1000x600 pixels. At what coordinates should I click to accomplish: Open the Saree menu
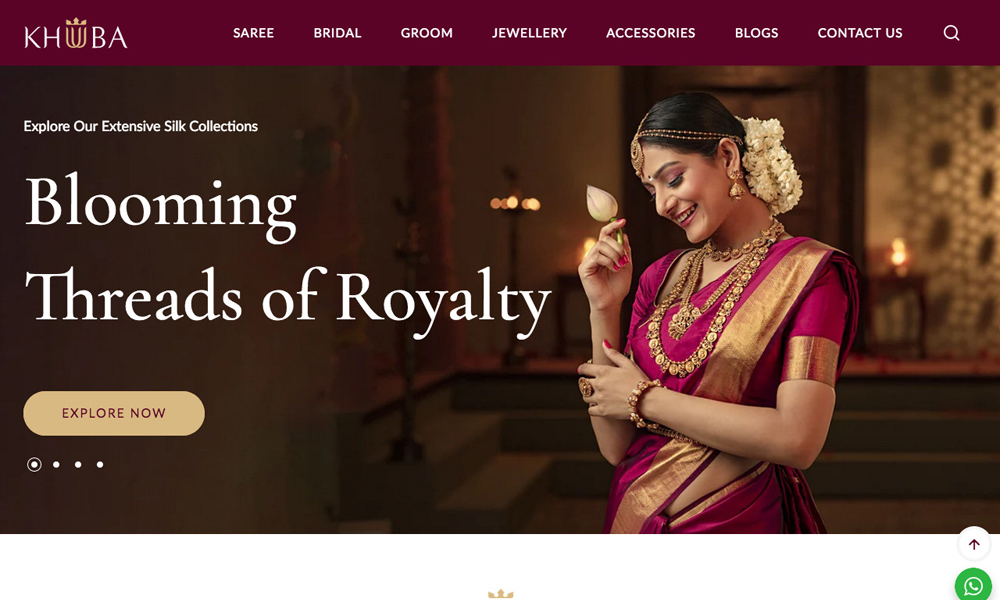point(253,33)
